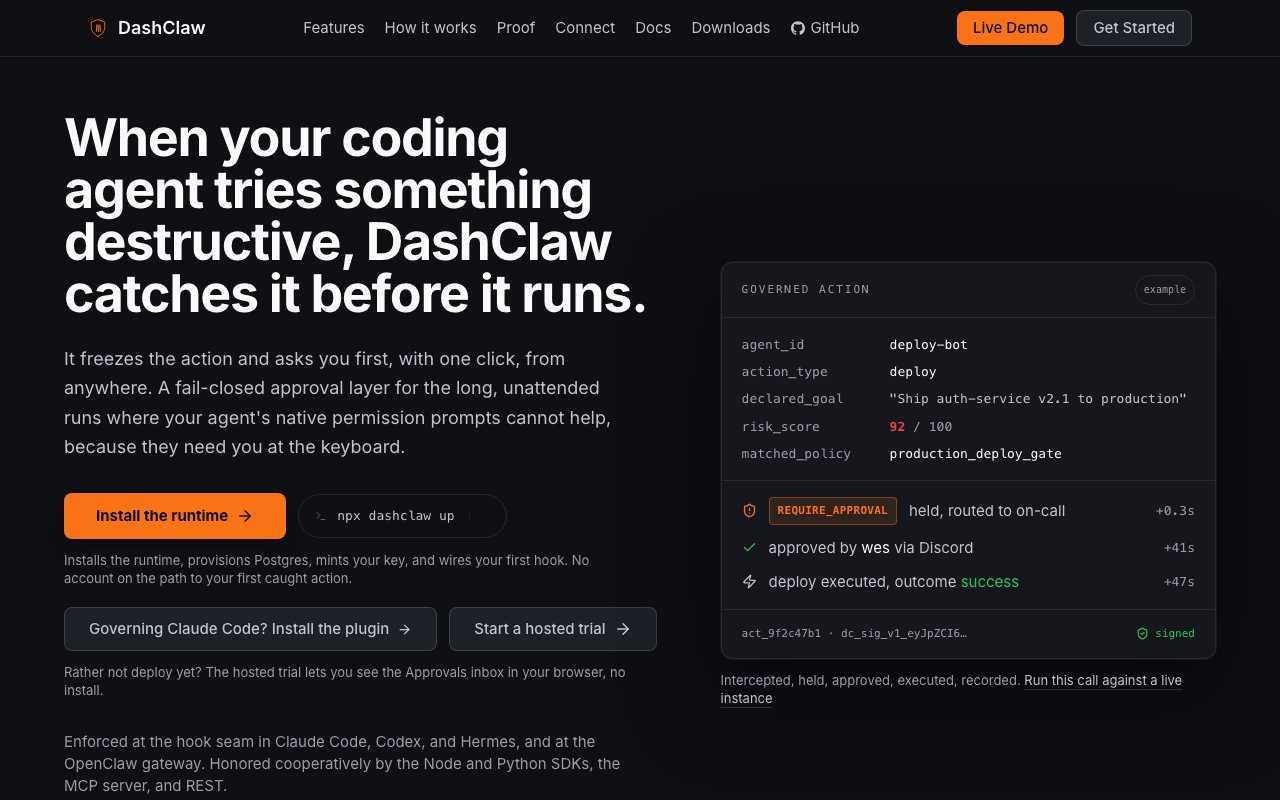Click the 92 / 100 risk score value

point(921,427)
